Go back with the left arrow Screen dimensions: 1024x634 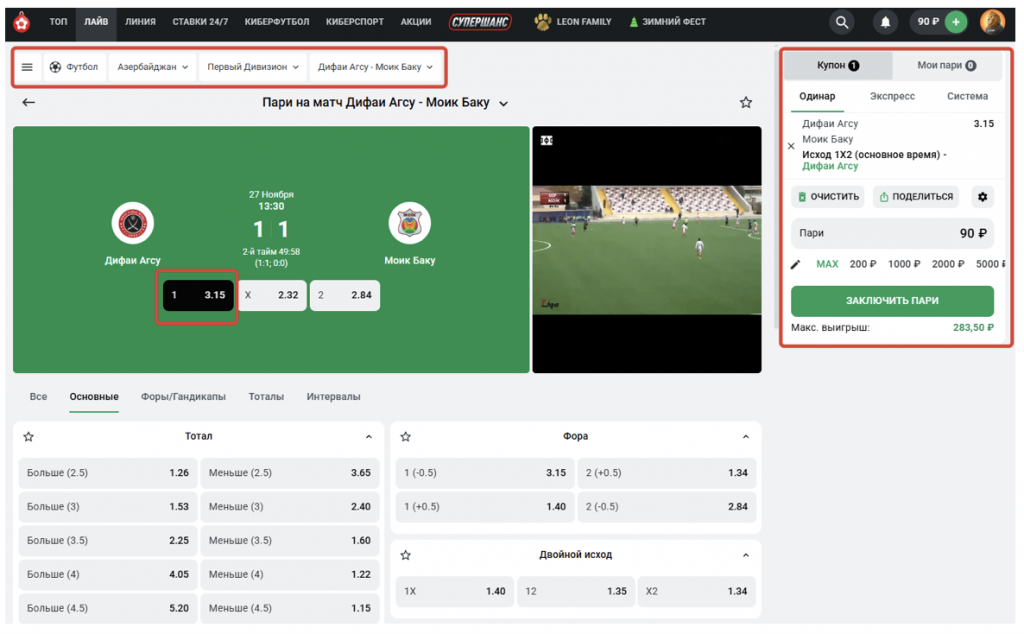pyautogui.click(x=29, y=102)
